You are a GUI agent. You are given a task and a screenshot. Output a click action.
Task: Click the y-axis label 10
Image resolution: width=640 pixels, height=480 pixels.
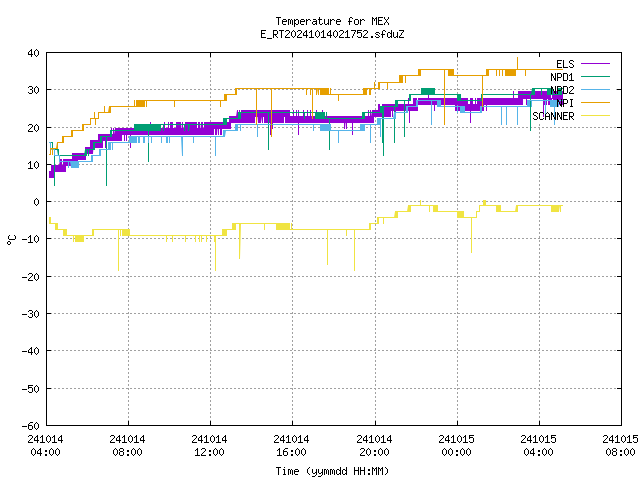pos(33,165)
